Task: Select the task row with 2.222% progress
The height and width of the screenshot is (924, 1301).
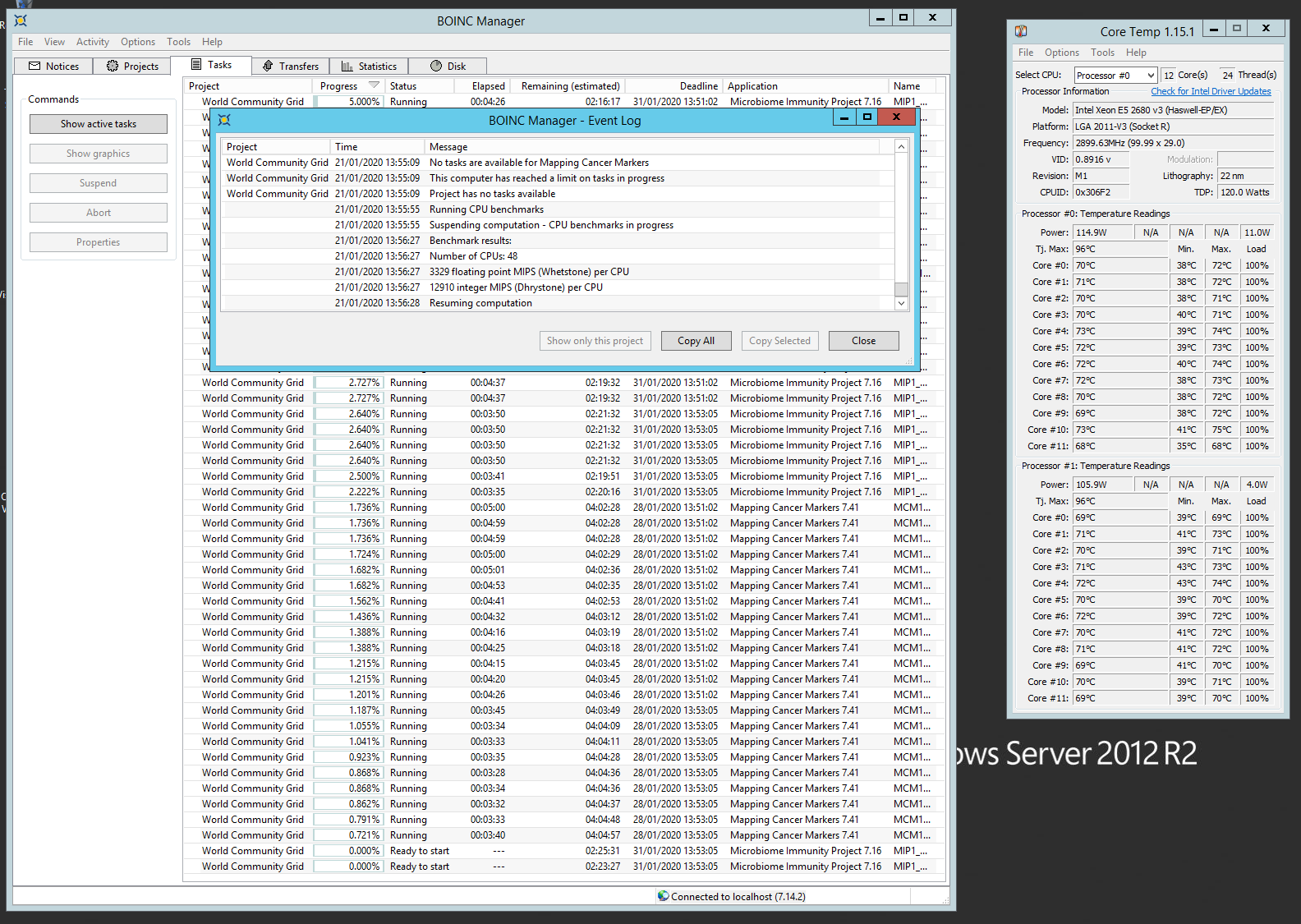Action: coord(559,492)
